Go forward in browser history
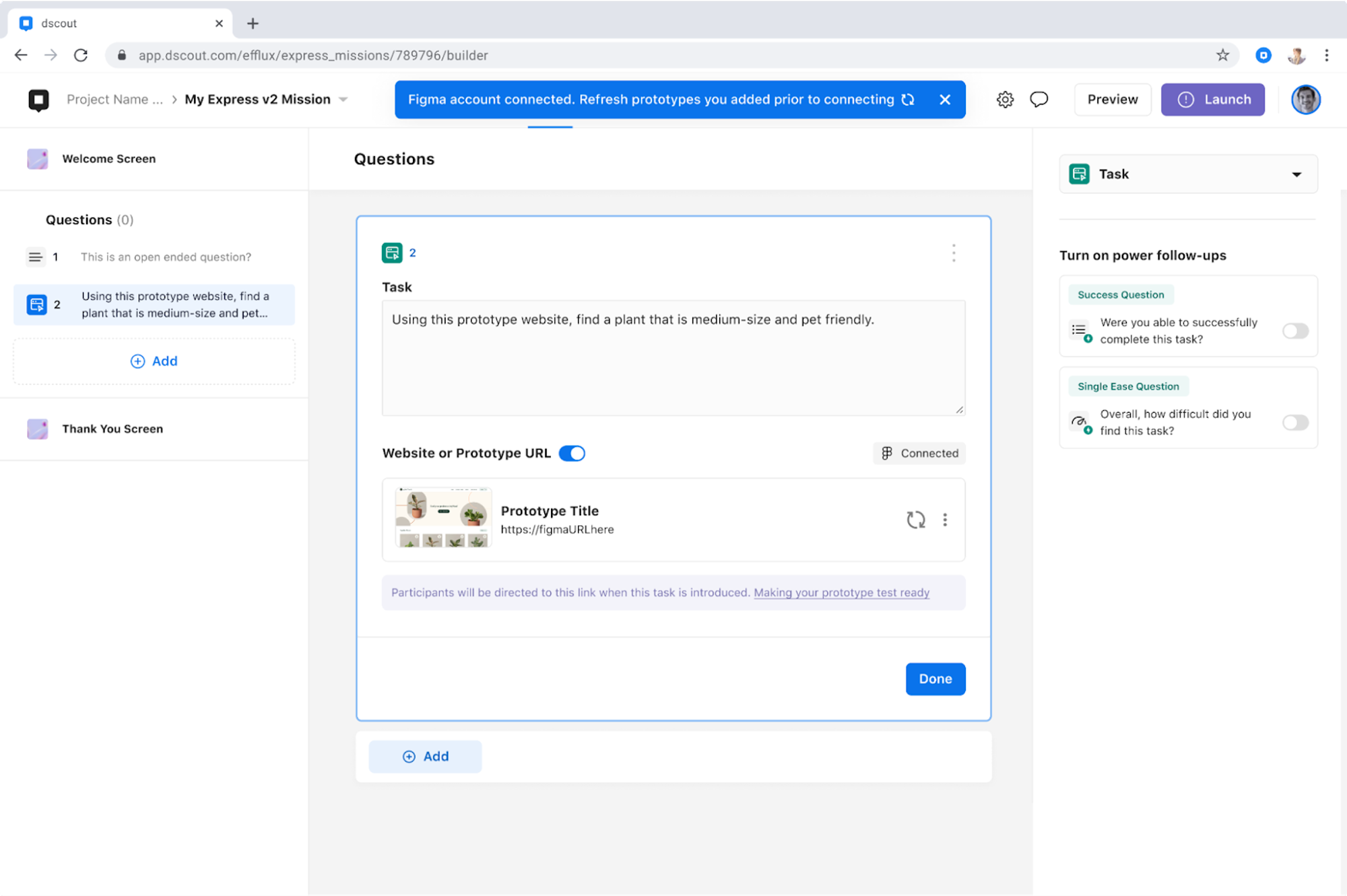The height and width of the screenshot is (896, 1347). point(51,55)
